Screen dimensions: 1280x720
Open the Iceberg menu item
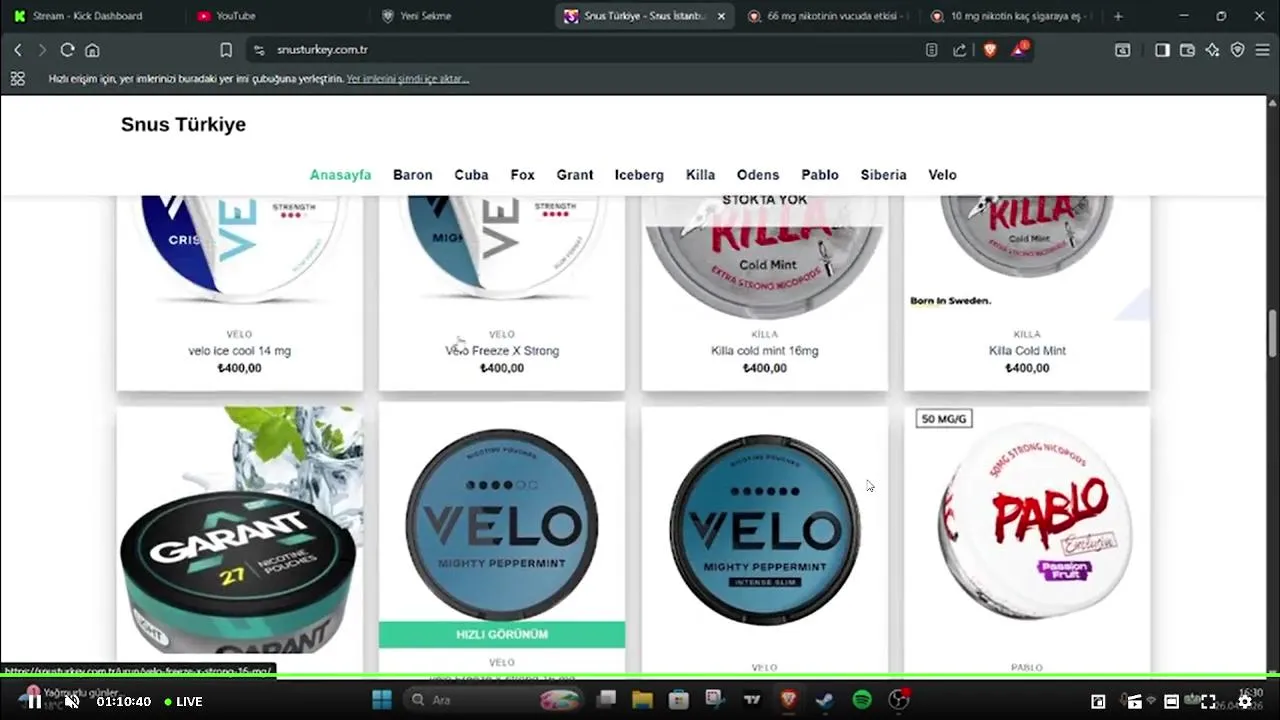639,175
